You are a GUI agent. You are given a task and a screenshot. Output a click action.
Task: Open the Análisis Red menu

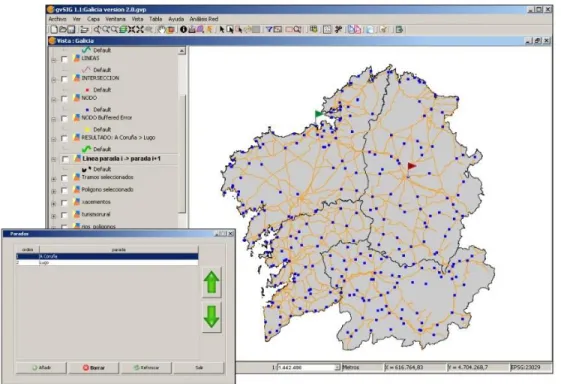tap(204, 19)
